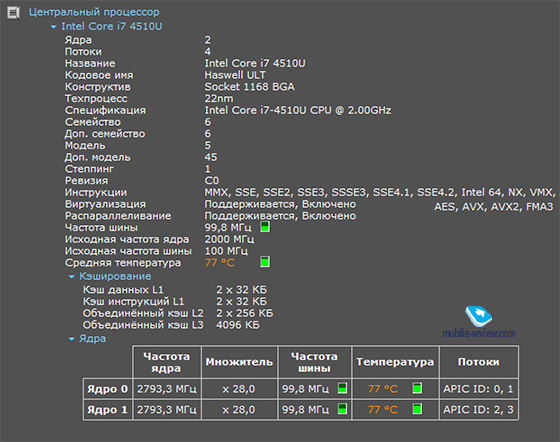Collapse the Intel Core i7 4510U tree node
Screen dimensions: 560x442
pyautogui.click(x=54, y=27)
